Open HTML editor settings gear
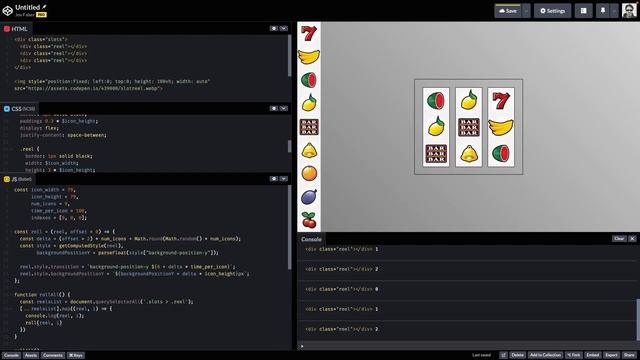The width and height of the screenshot is (640, 360). click(273, 29)
